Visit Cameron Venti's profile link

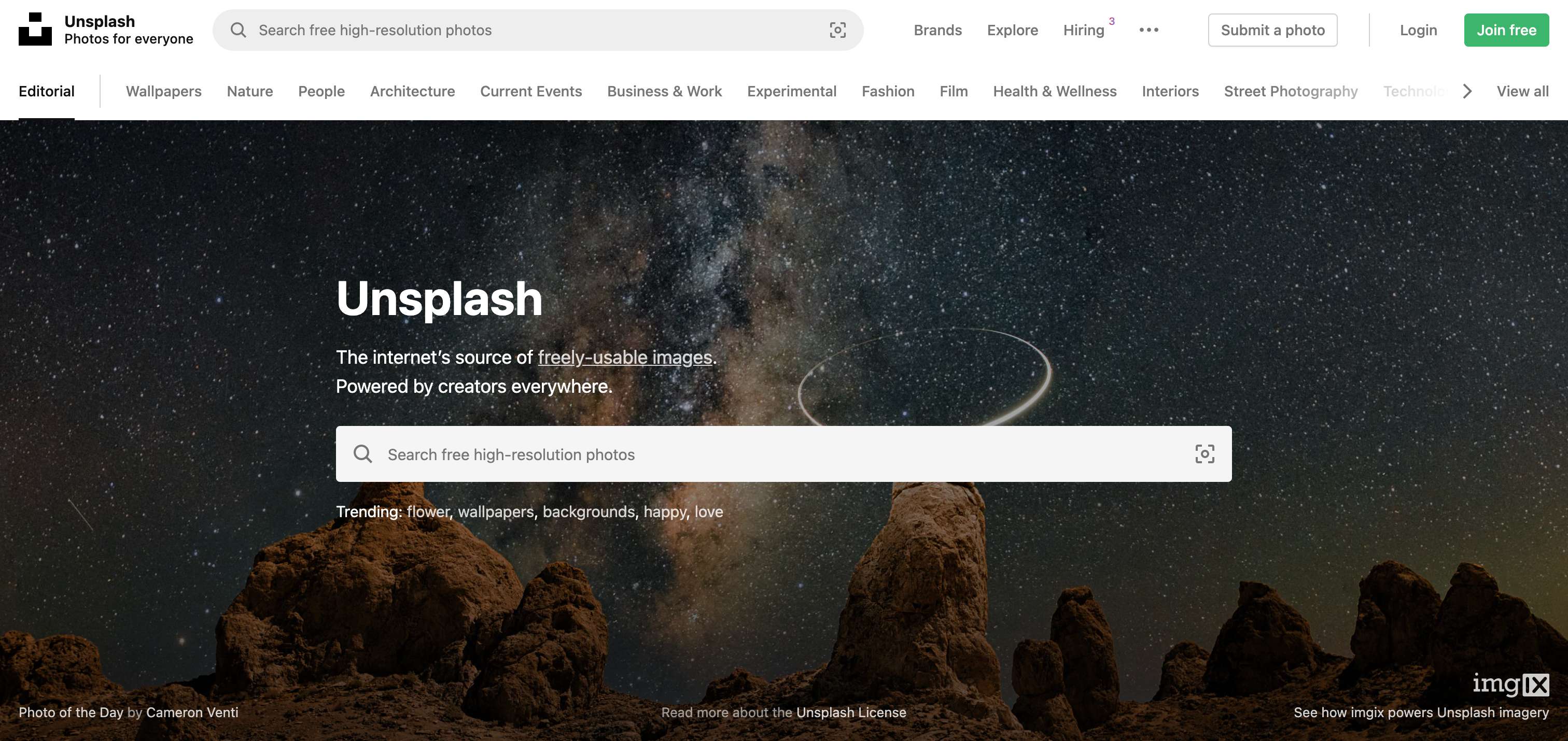pos(192,712)
